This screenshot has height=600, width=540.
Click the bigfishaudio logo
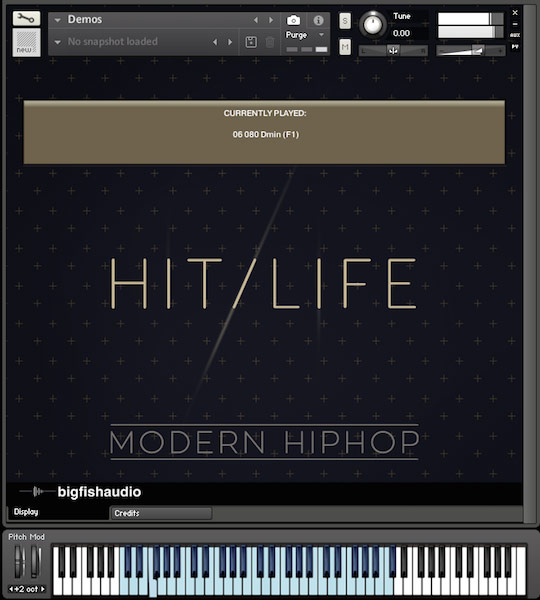click(80, 492)
